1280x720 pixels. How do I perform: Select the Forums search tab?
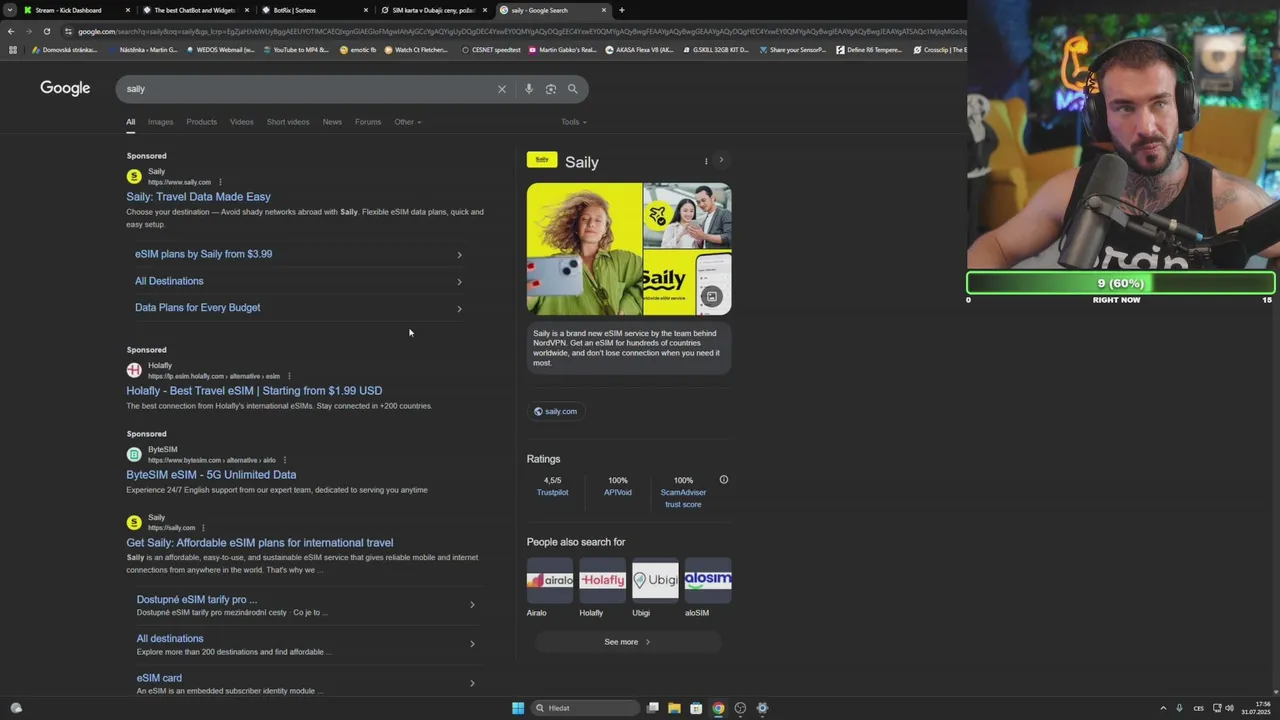point(368,122)
